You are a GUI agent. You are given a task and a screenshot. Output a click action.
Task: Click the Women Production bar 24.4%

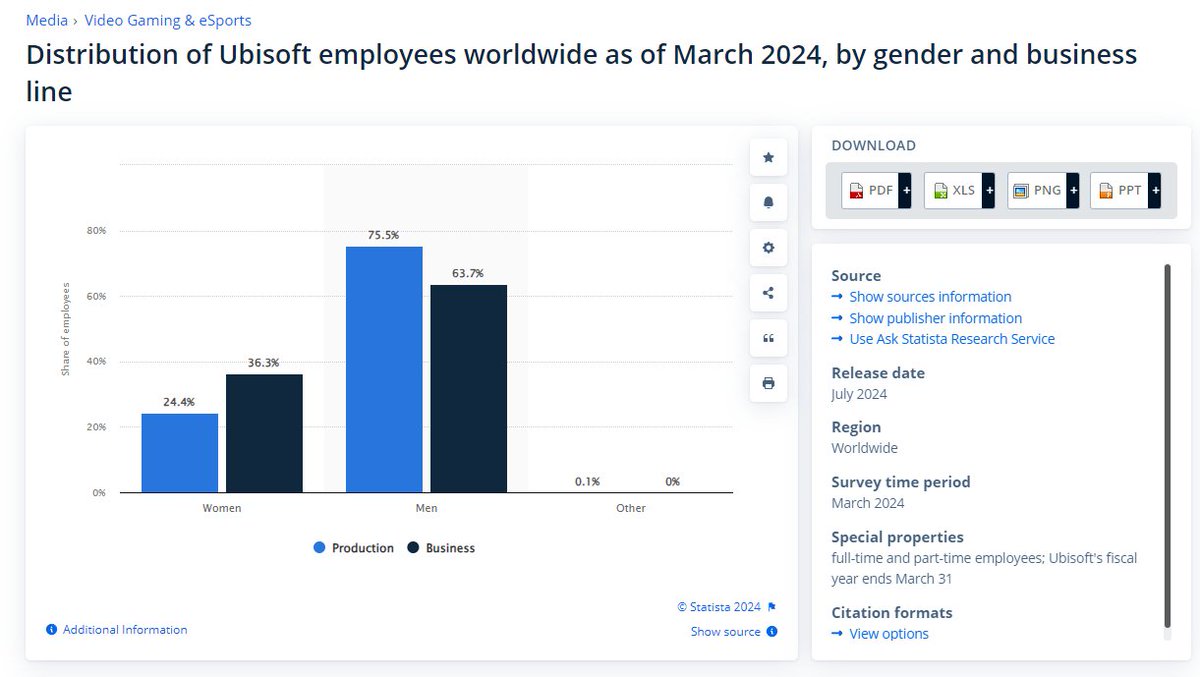pyautogui.click(x=180, y=453)
